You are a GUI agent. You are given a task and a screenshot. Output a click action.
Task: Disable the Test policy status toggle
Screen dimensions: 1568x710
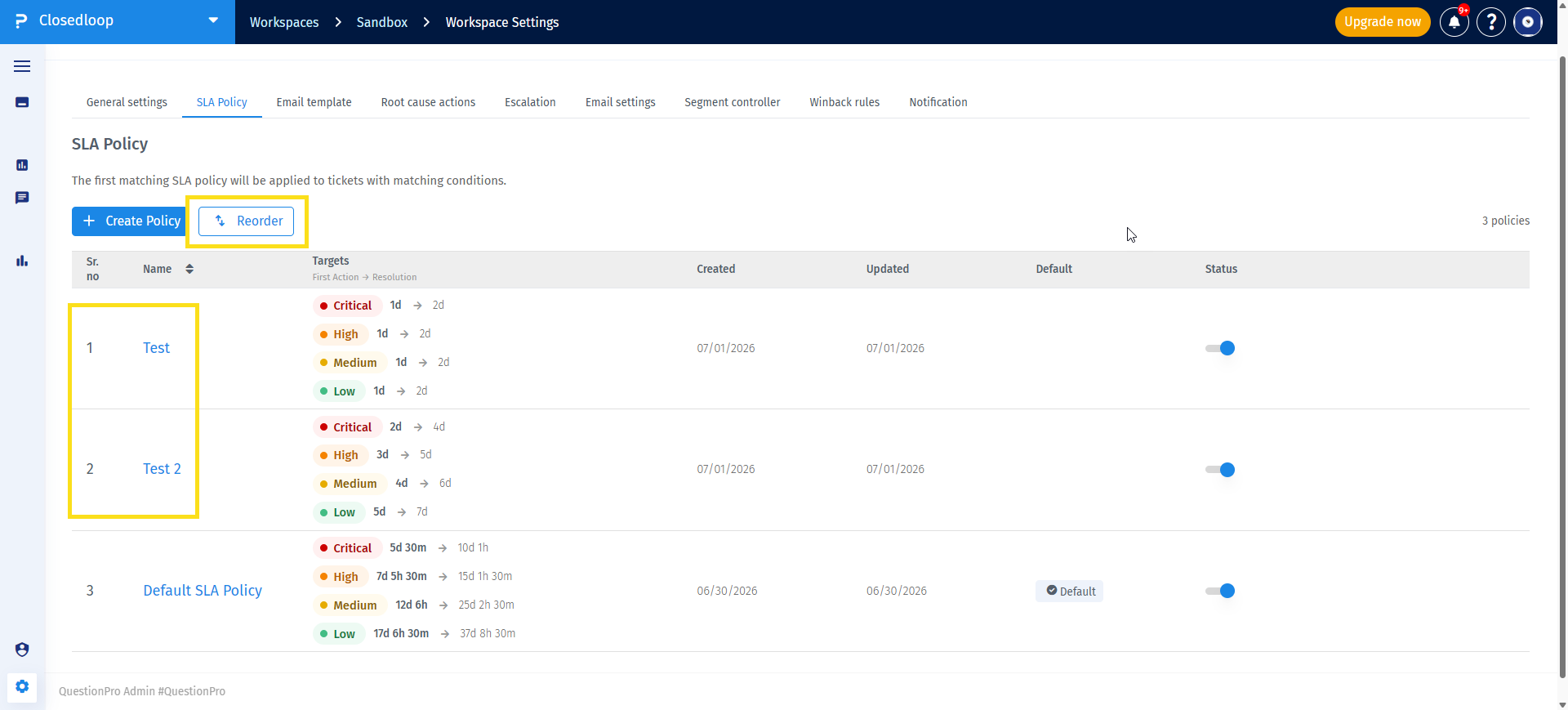pos(1220,348)
